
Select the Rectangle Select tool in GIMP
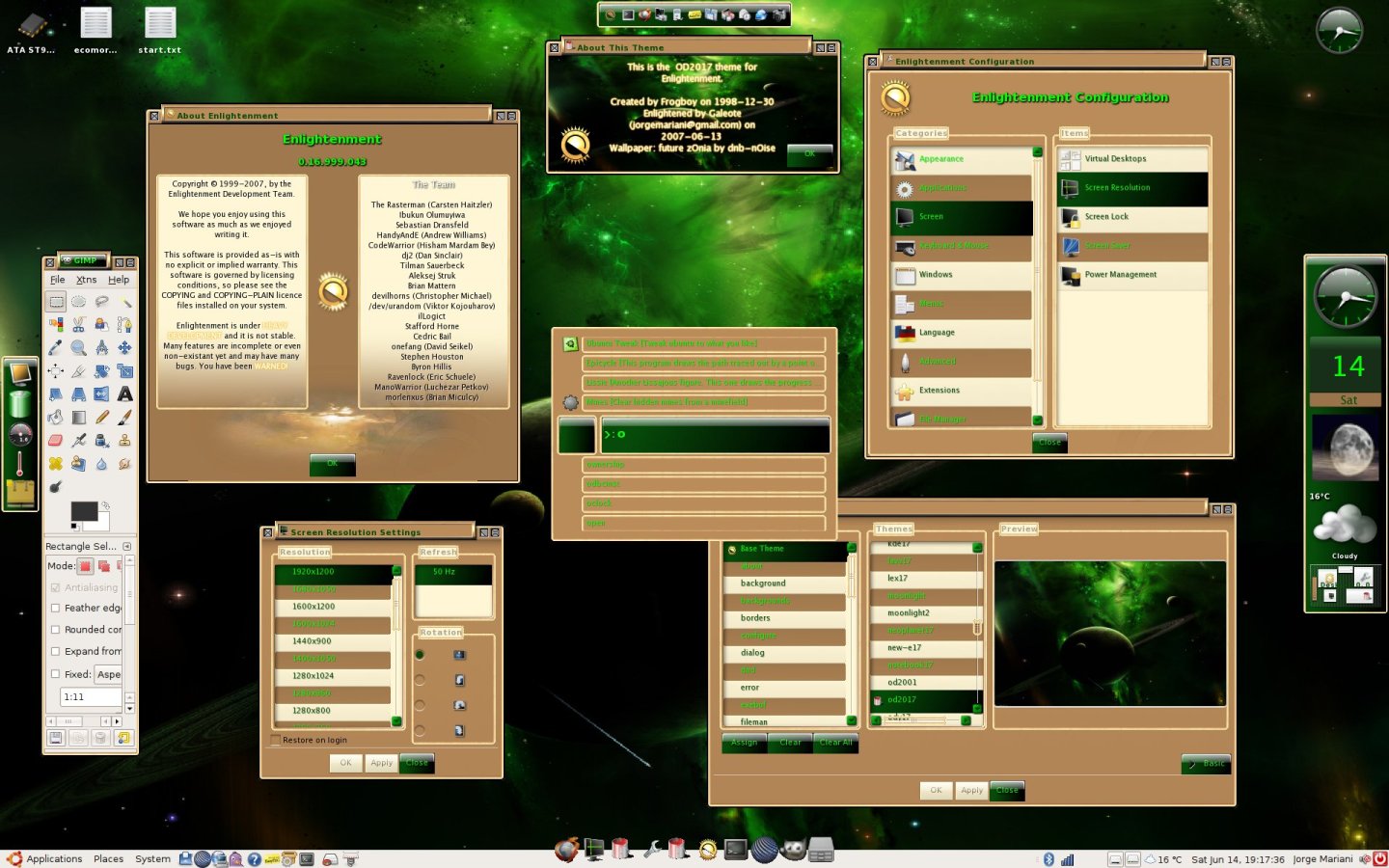click(x=57, y=302)
